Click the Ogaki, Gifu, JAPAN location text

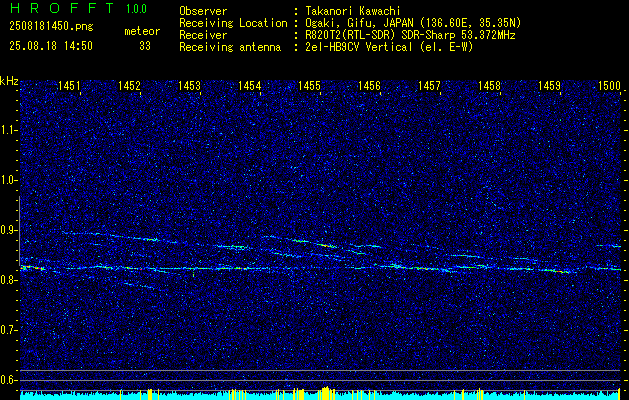click(x=413, y=24)
